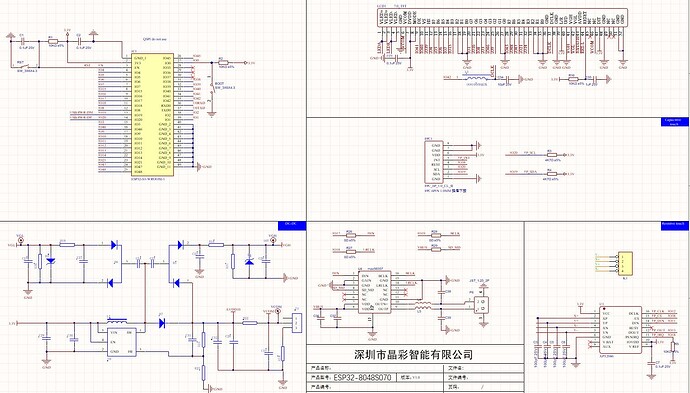Select the inductor above the DC-DC converter IC
The image size is (690, 393).
(x=116, y=320)
